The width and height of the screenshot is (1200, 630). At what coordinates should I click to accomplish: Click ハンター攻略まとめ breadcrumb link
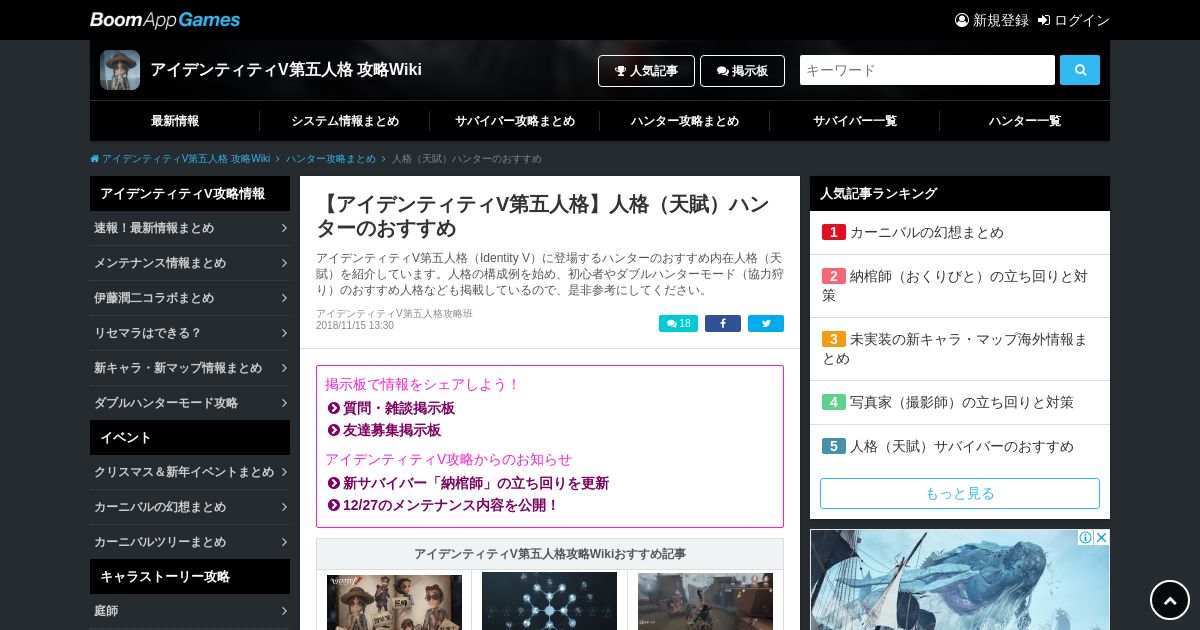[331, 159]
